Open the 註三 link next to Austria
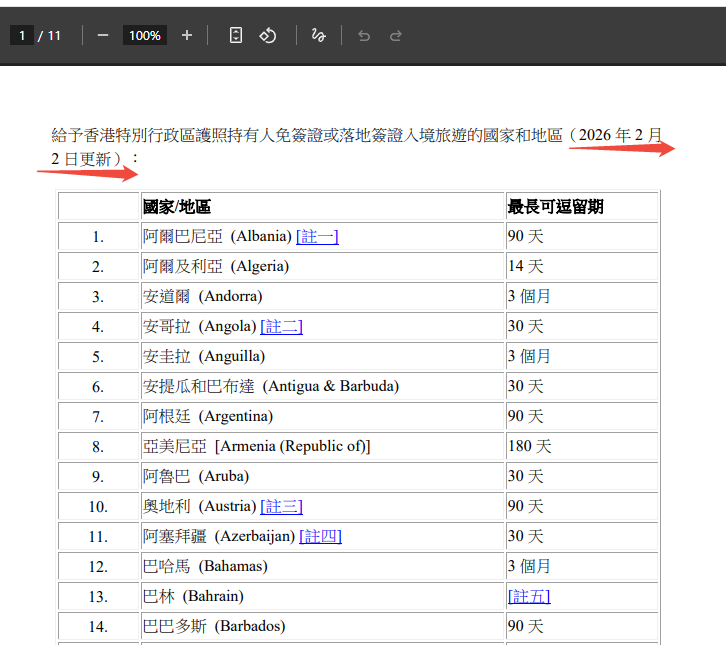Image resolution: width=726 pixels, height=645 pixels. [x=281, y=506]
